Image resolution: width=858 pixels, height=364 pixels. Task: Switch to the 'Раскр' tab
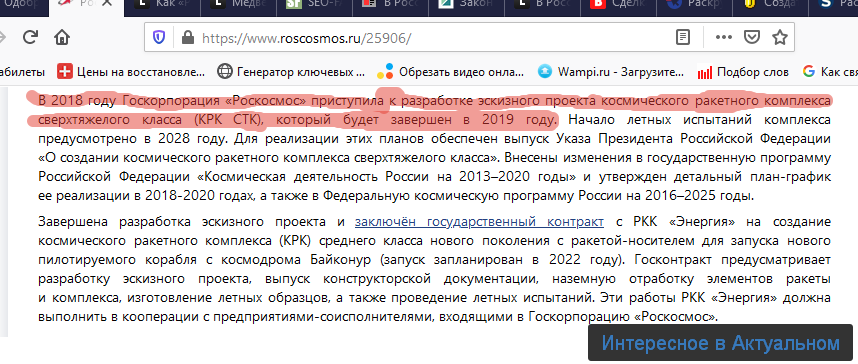[x=694, y=5]
